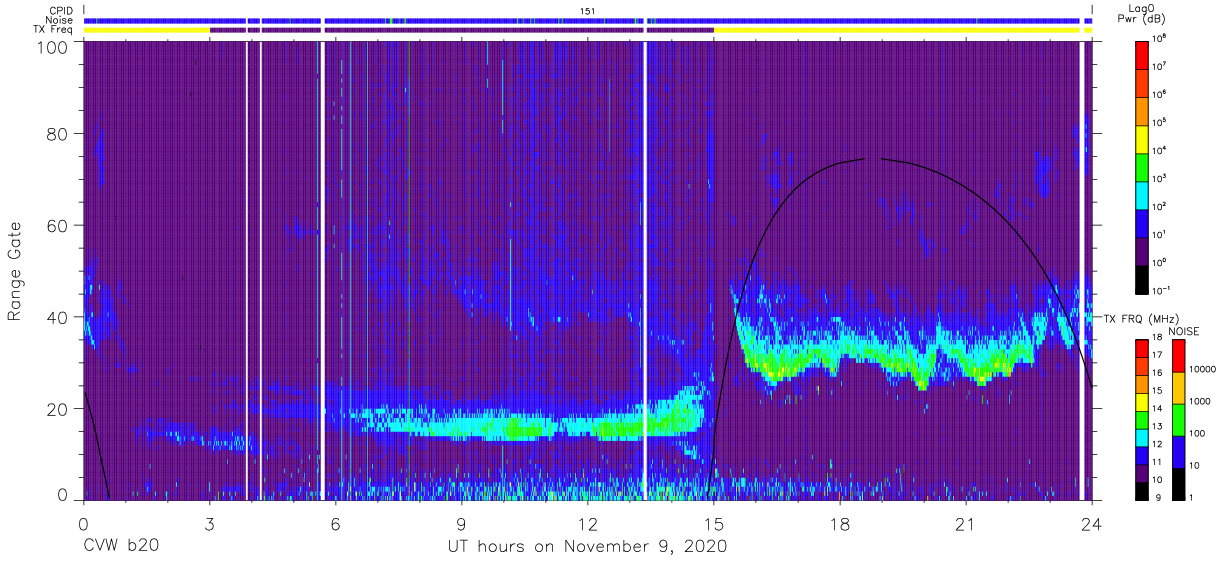The width and height of the screenshot is (1228, 567).
Task: Select the purple 10-11 MHz segment of TX FRQ colorbar
Action: pos(1142,473)
